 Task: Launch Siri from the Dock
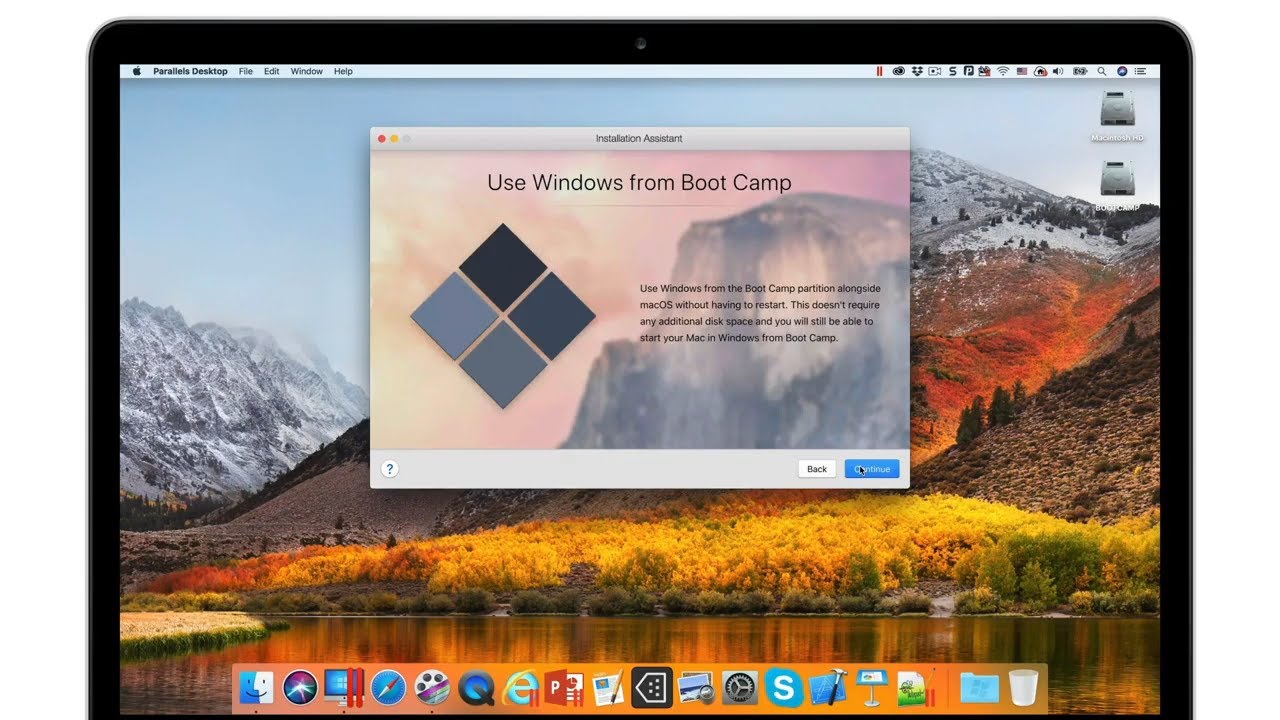300,687
